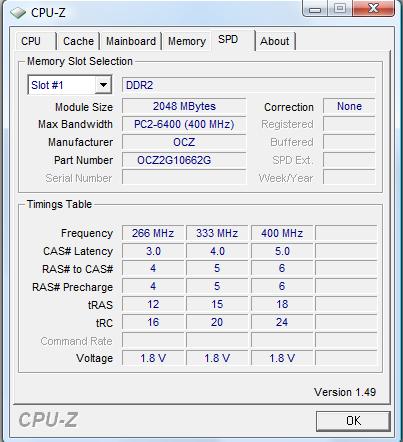Select part number OCZ2G10662G
403x442 pixels.
click(184, 160)
